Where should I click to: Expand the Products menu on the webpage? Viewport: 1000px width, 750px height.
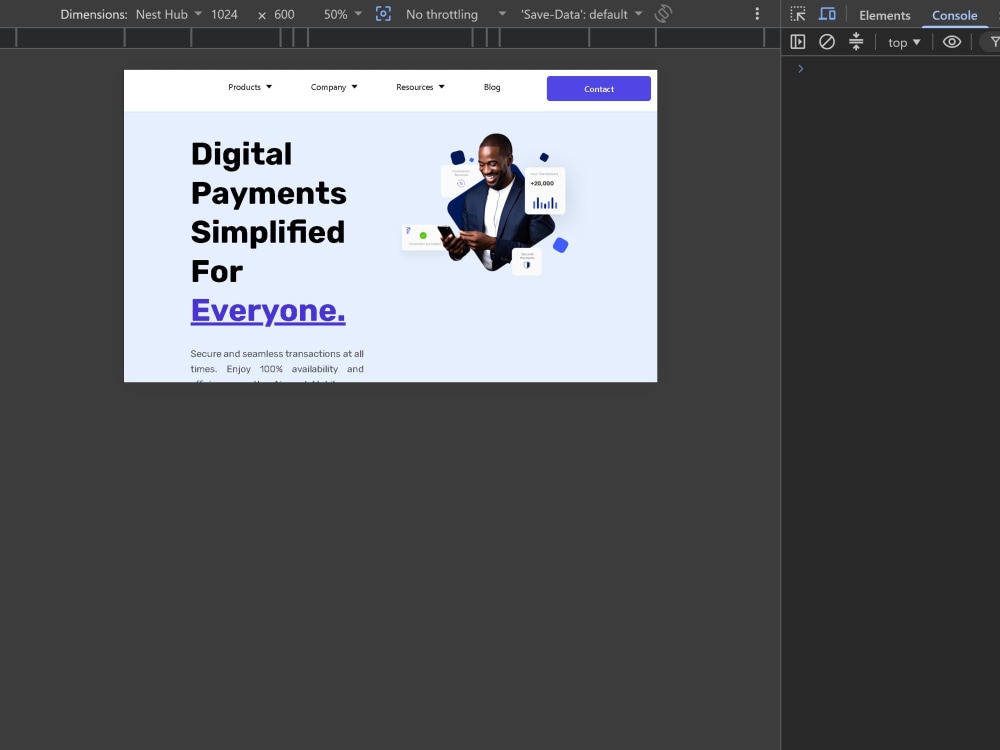click(250, 87)
